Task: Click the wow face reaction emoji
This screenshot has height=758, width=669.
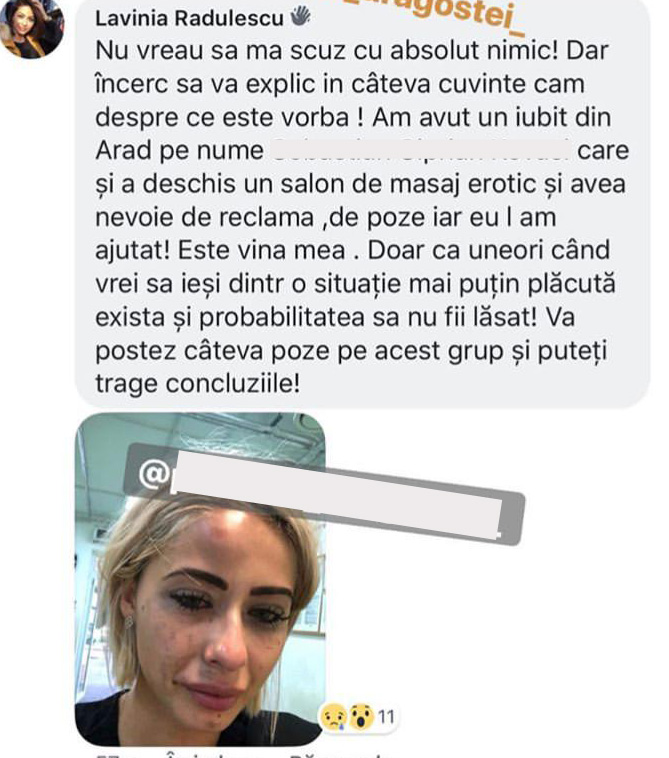Action: [x=361, y=716]
